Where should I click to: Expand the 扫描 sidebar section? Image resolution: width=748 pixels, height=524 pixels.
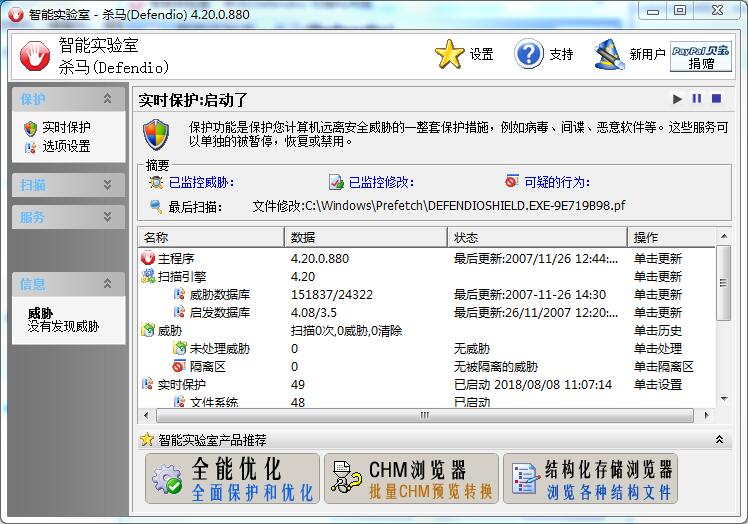tap(107, 185)
